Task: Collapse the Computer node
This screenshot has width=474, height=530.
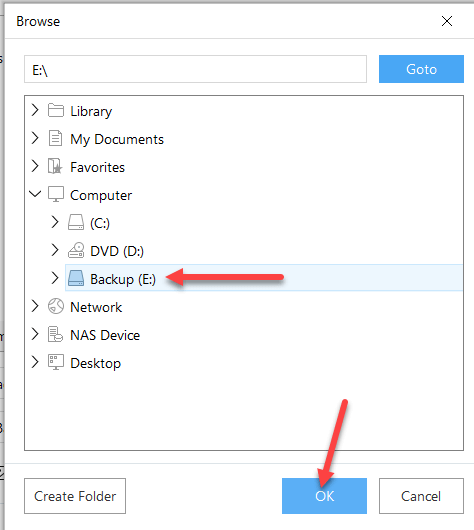Action: click(x=35, y=194)
